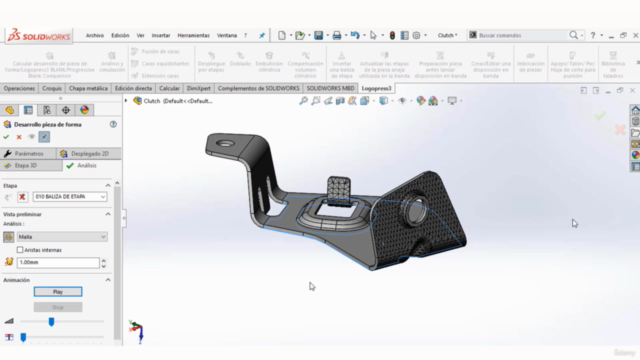
Task: Open the Archivo menu
Action: point(95,36)
